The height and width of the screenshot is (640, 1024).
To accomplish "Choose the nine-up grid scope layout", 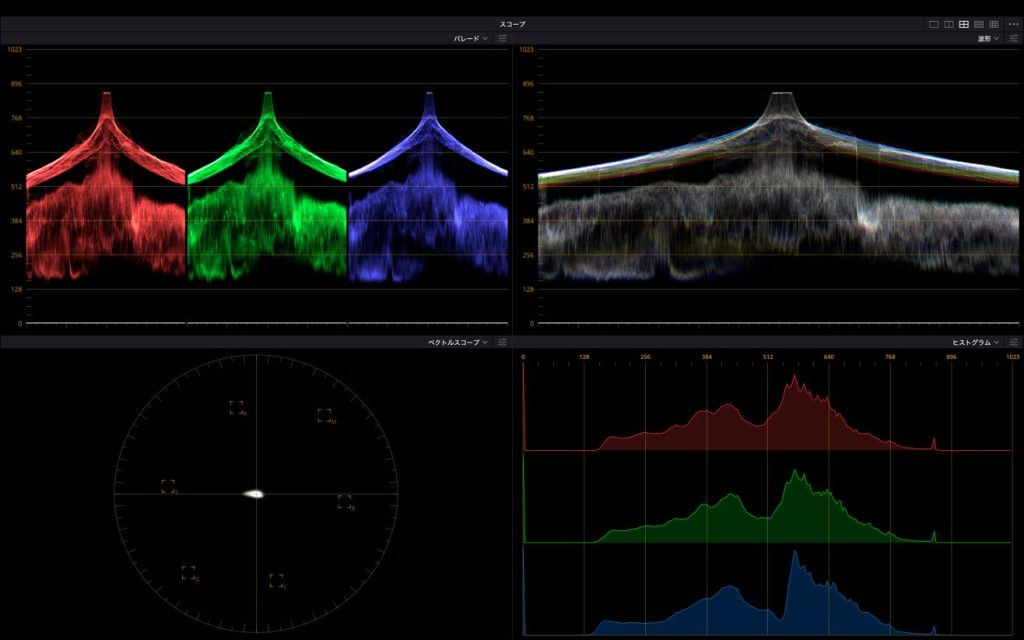I will click(x=994, y=24).
